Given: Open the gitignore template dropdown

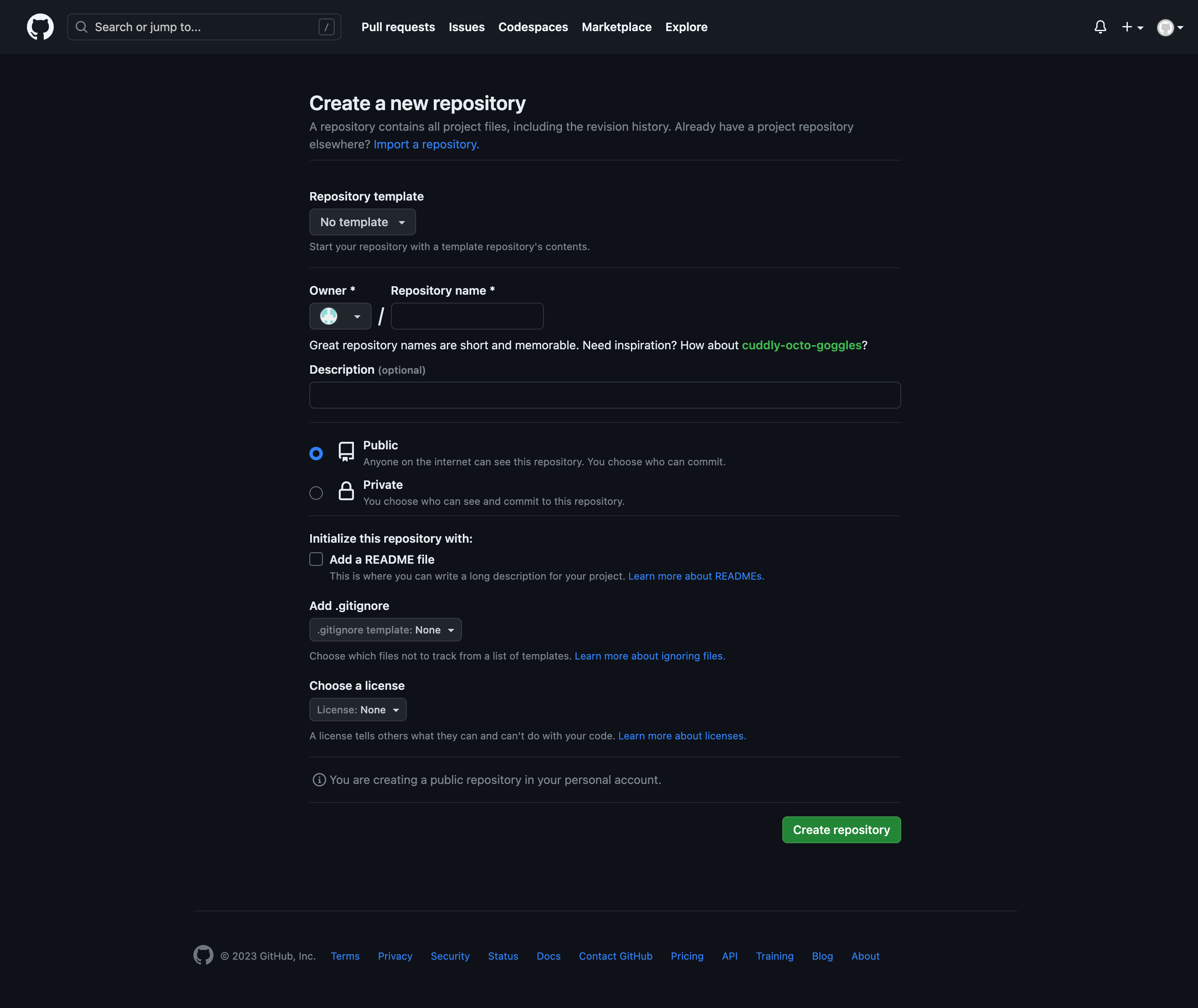Looking at the screenshot, I should (x=385, y=630).
